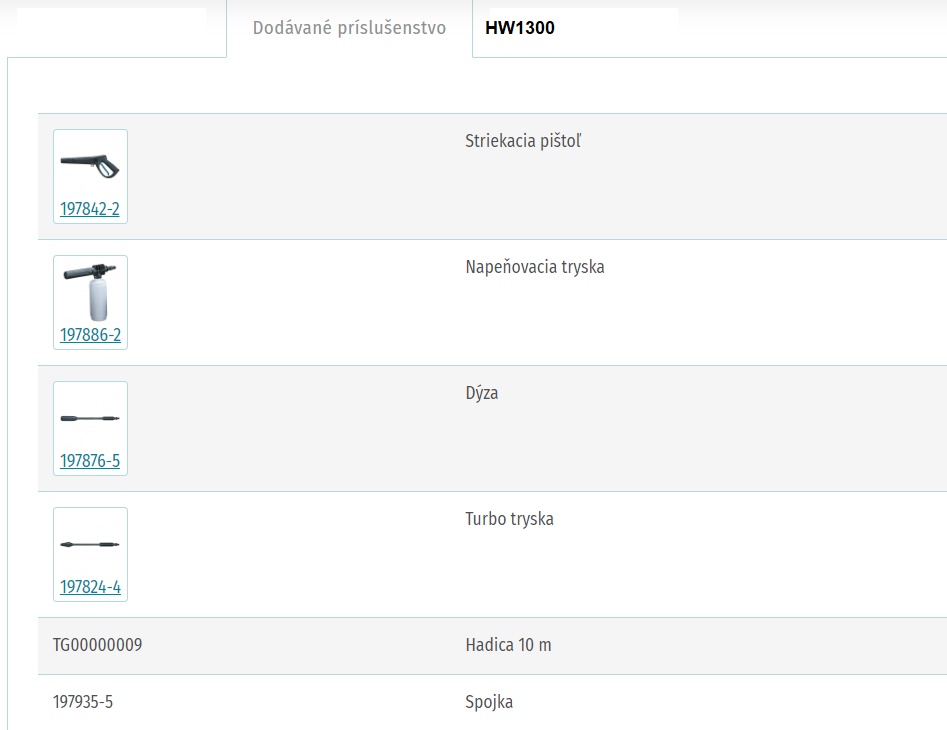Follow the 197876-5 part number link
Image resolution: width=947 pixels, height=730 pixels.
pyautogui.click(x=90, y=461)
